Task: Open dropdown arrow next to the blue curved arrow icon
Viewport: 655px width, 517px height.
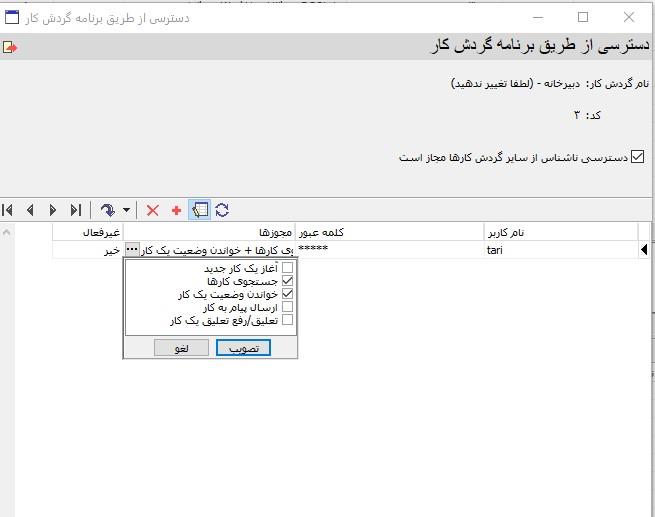Action: pos(126,210)
